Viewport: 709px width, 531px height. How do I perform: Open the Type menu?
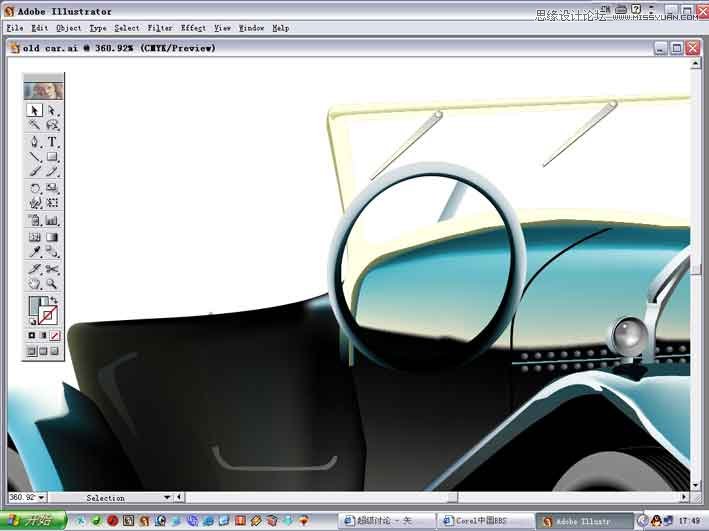tap(98, 28)
